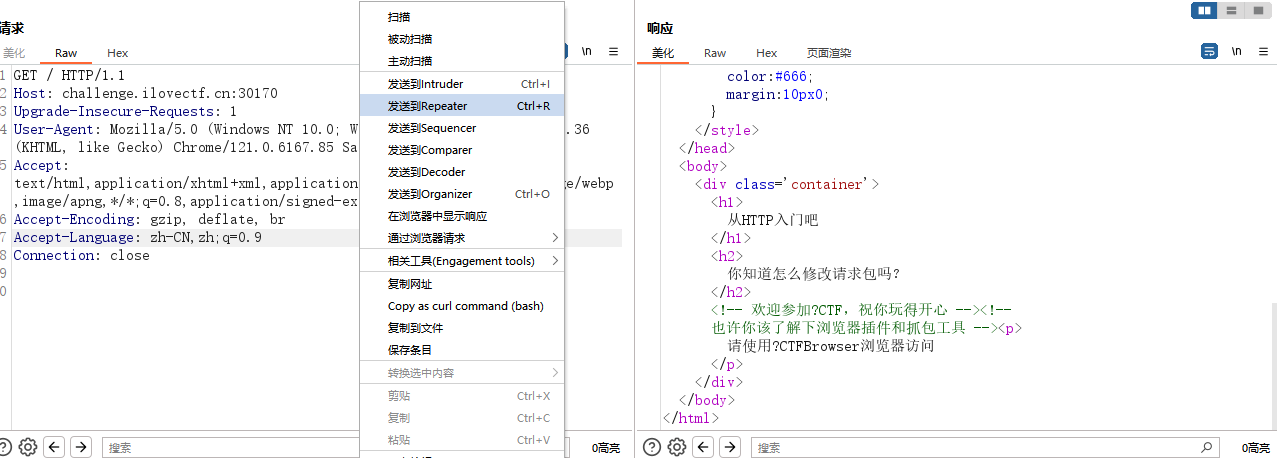Screen dimensions: 1277x458
Task: Select 发送到Organizer in the context menu
Action: [462, 194]
